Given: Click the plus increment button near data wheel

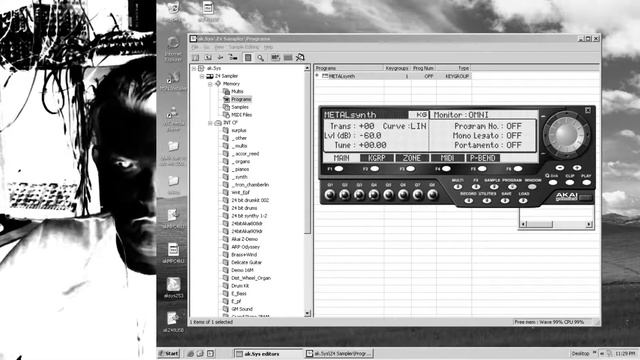Looking at the screenshot, I should pyautogui.click(x=576, y=168).
